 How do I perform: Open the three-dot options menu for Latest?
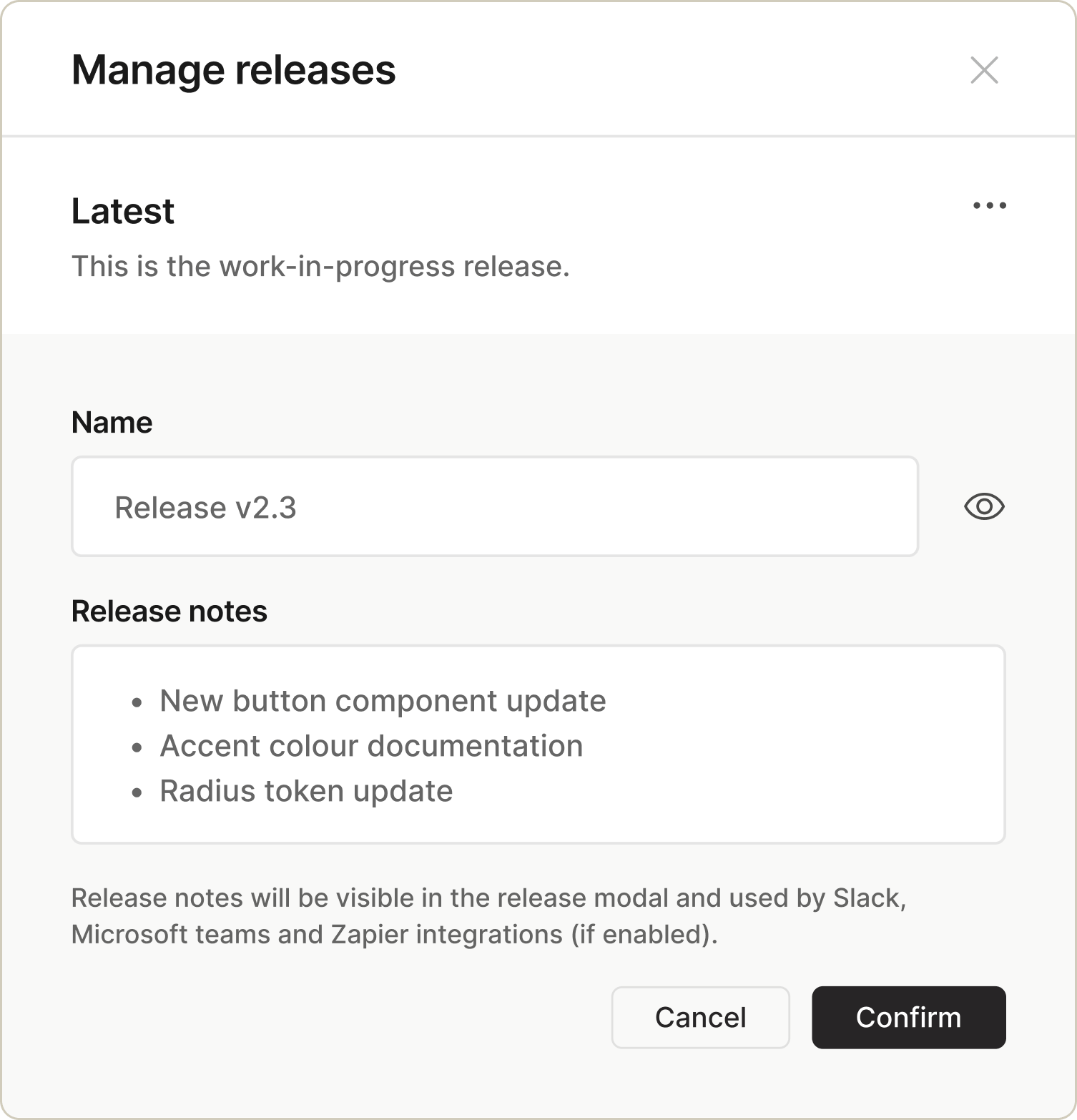990,206
